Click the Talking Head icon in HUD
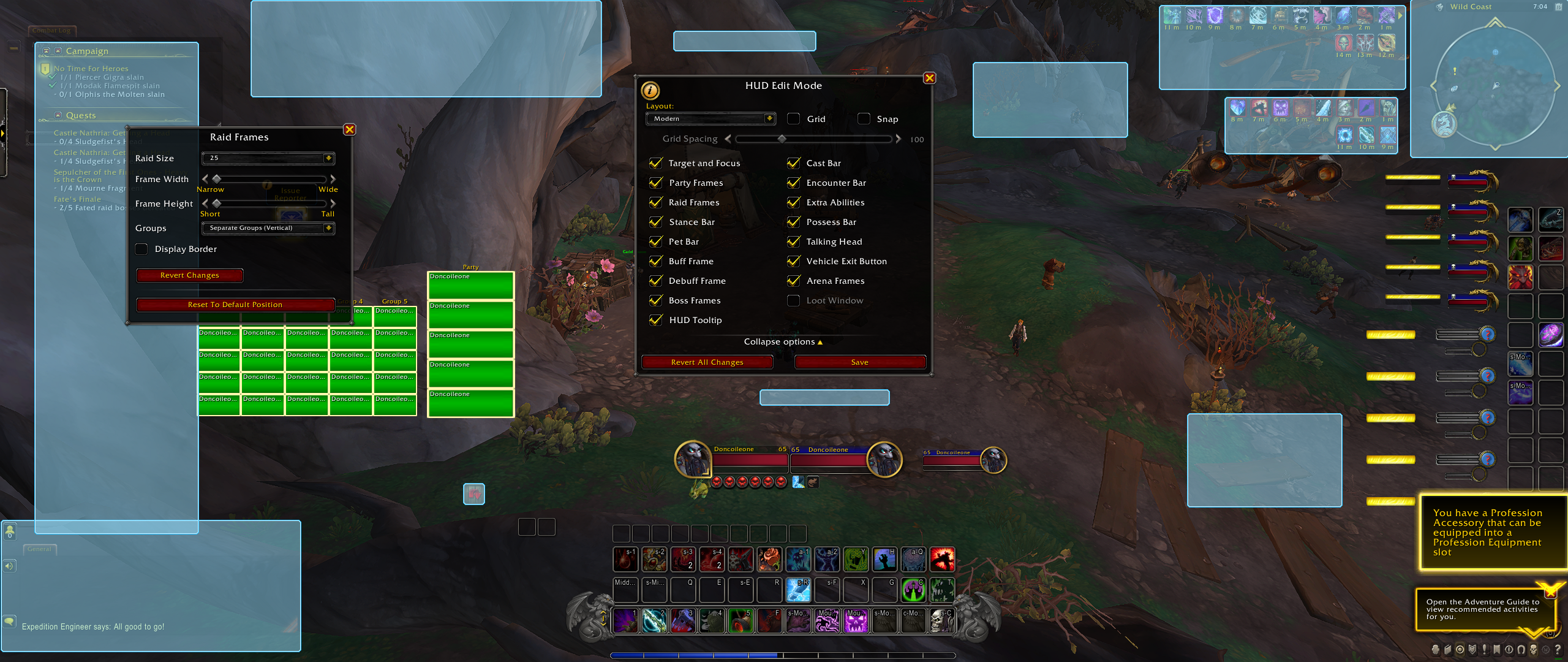Image resolution: width=1568 pixels, height=662 pixels. 793,241
